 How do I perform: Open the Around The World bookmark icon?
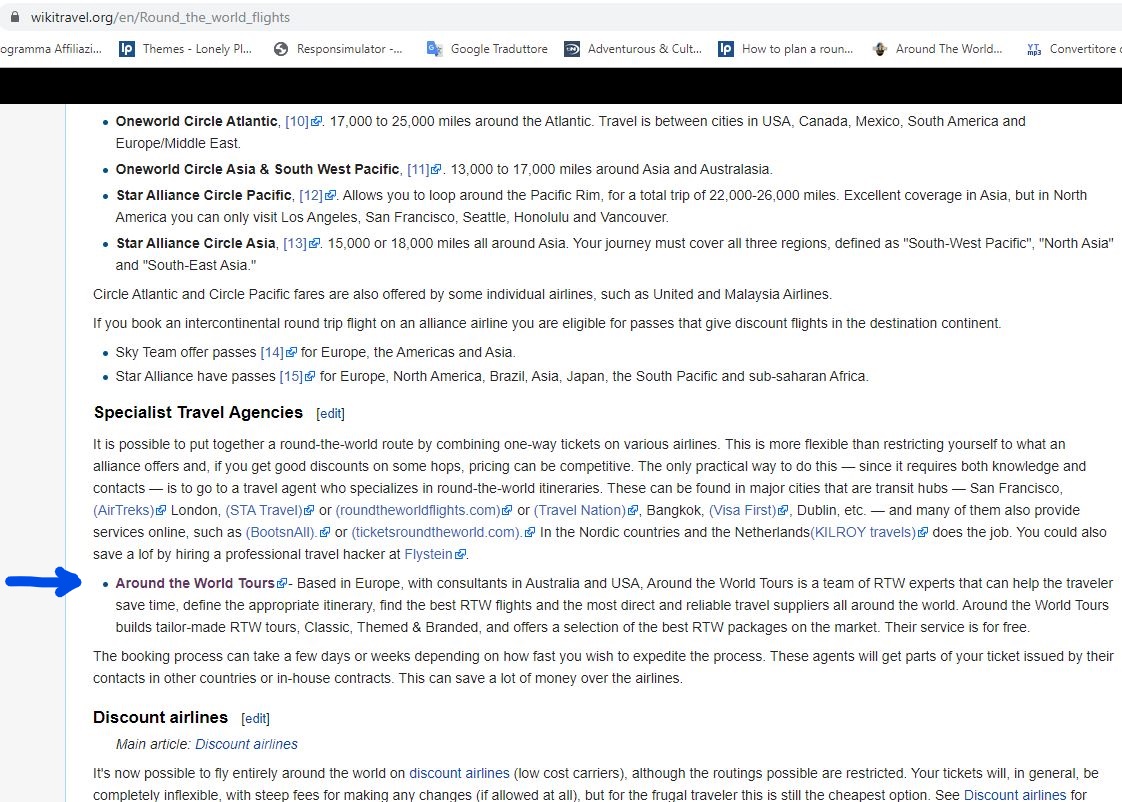pos(880,49)
